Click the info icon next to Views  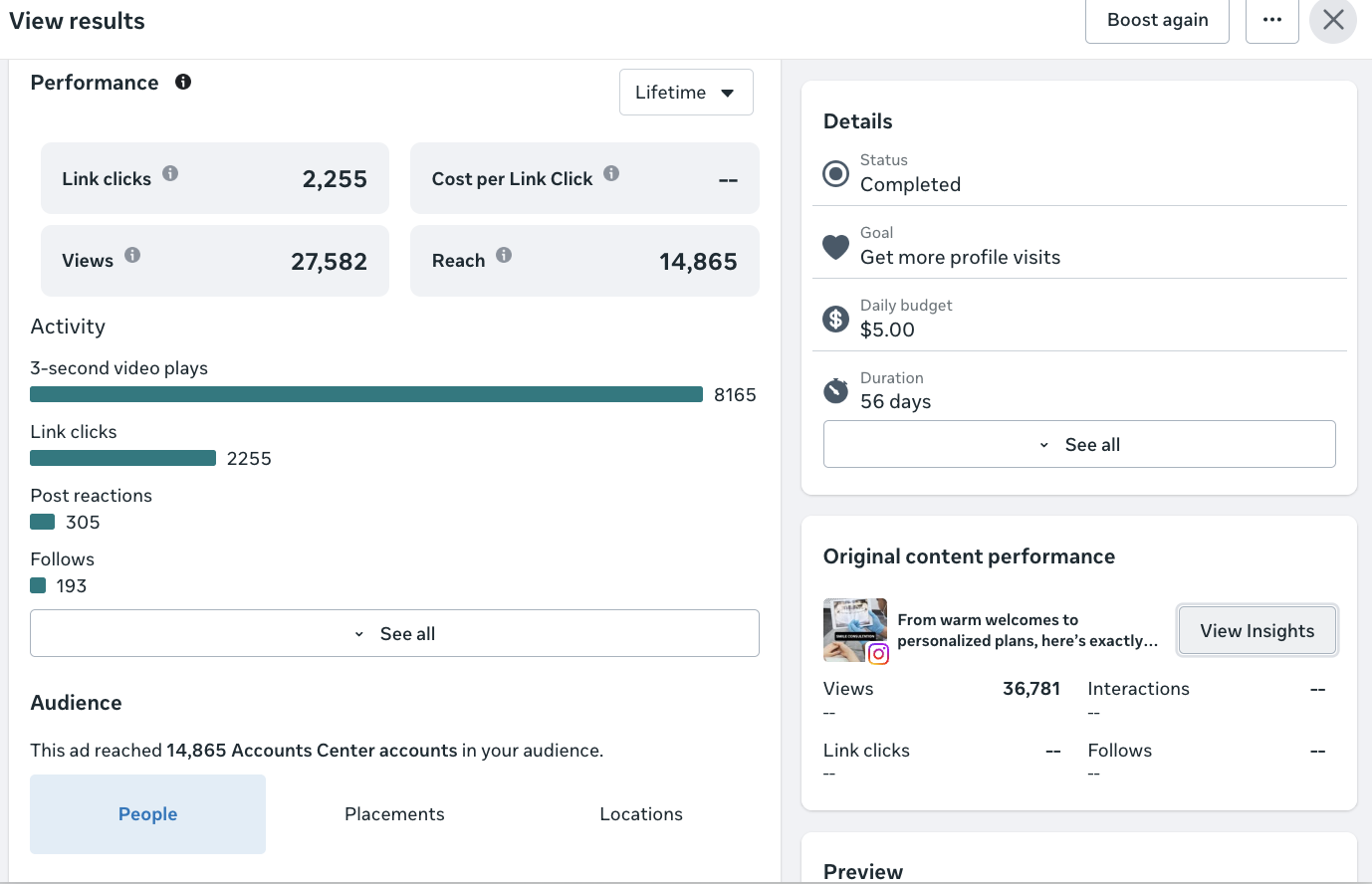[132, 255]
